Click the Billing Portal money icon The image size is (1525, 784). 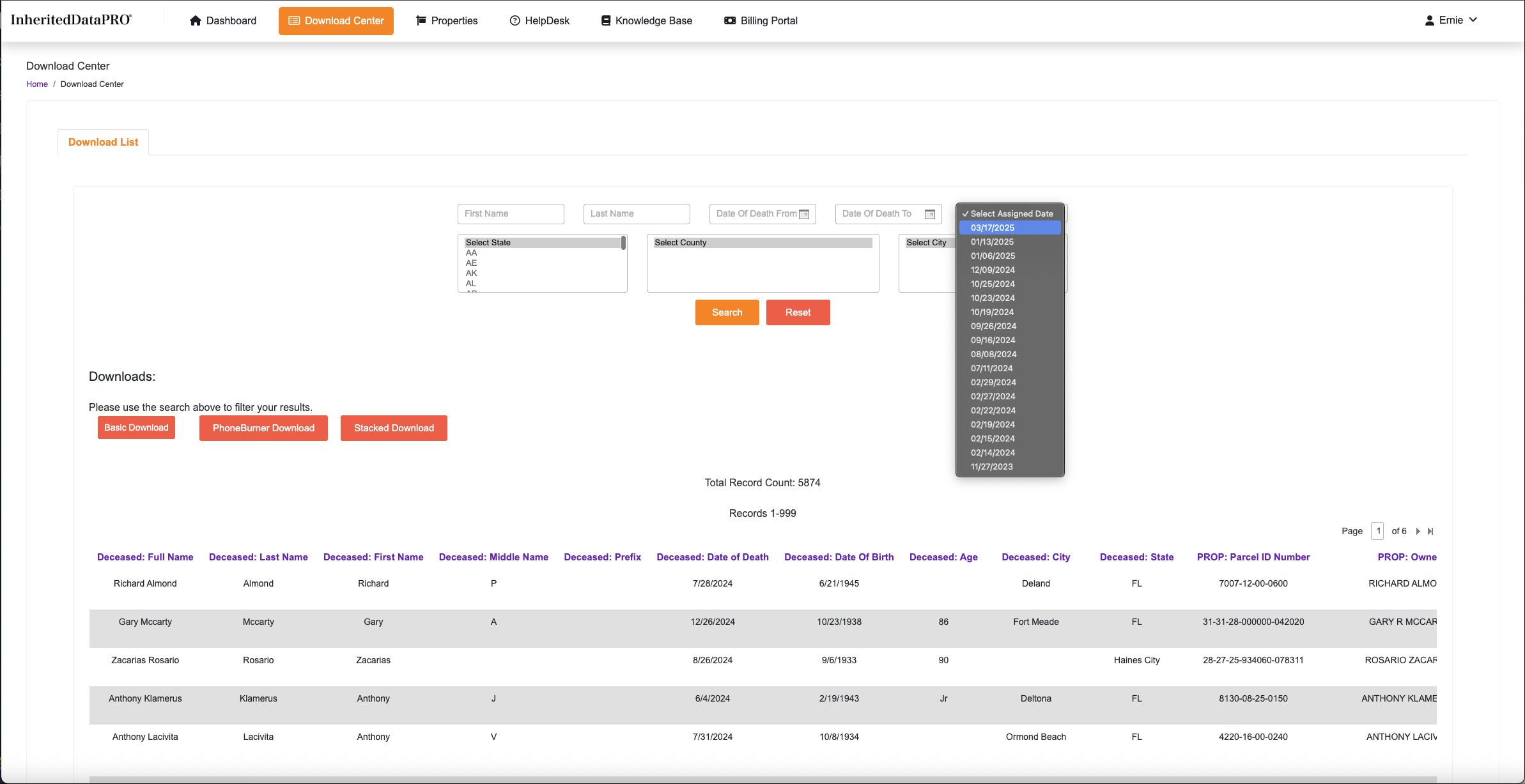729,20
